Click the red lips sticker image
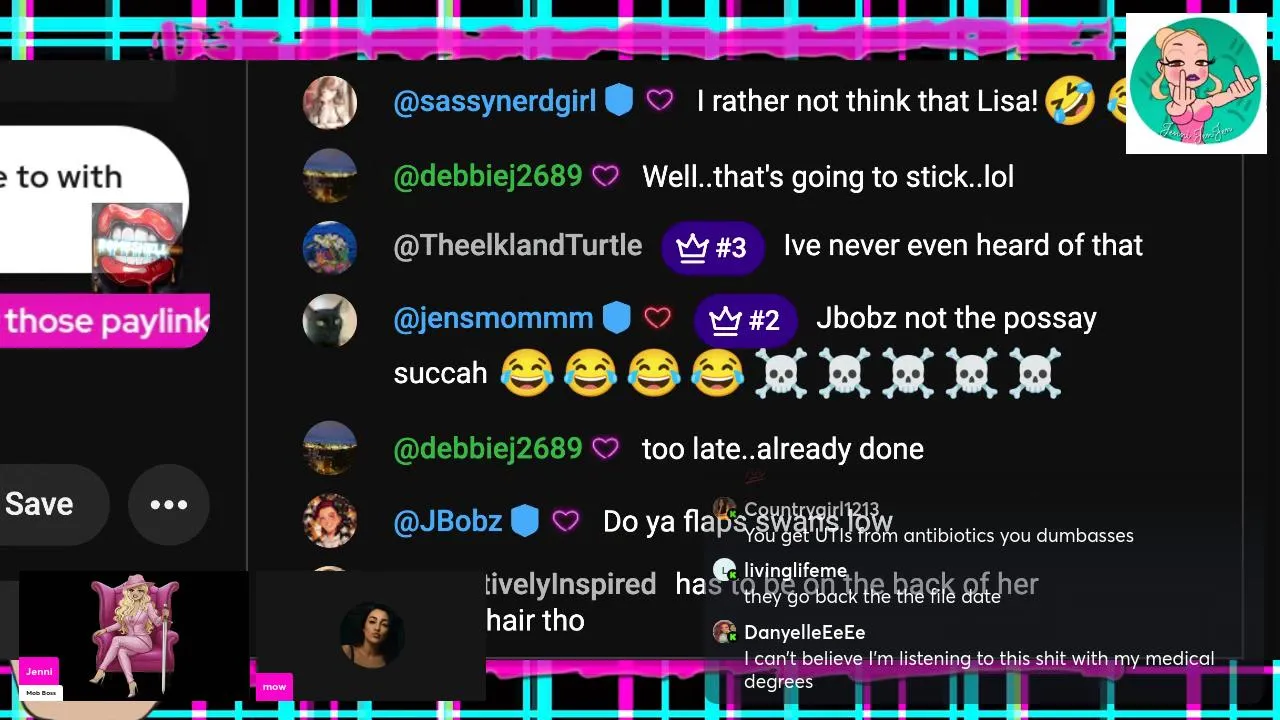Screen dimensions: 1280x720 coord(138,246)
